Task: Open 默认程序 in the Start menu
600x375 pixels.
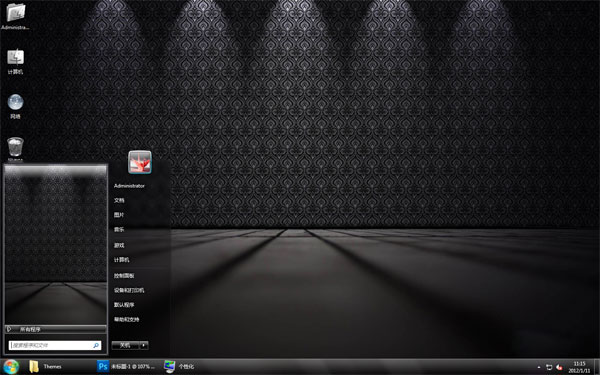Action: [124, 305]
